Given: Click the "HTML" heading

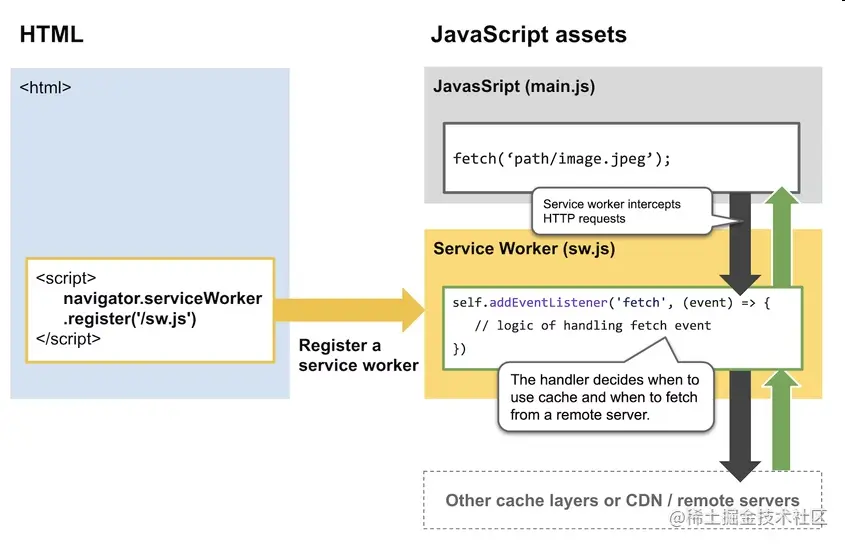Looking at the screenshot, I should pos(52,34).
